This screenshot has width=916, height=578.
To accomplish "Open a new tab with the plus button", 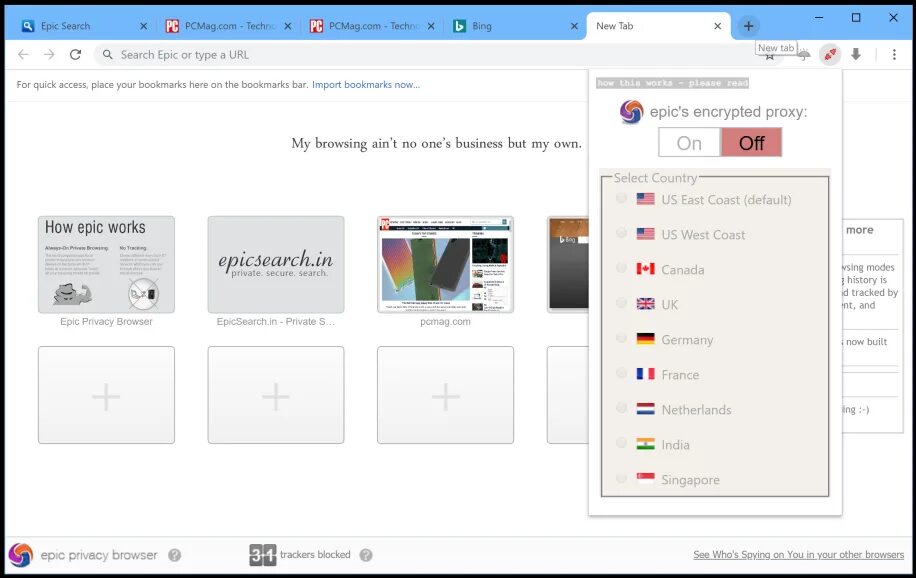I will (x=748, y=26).
